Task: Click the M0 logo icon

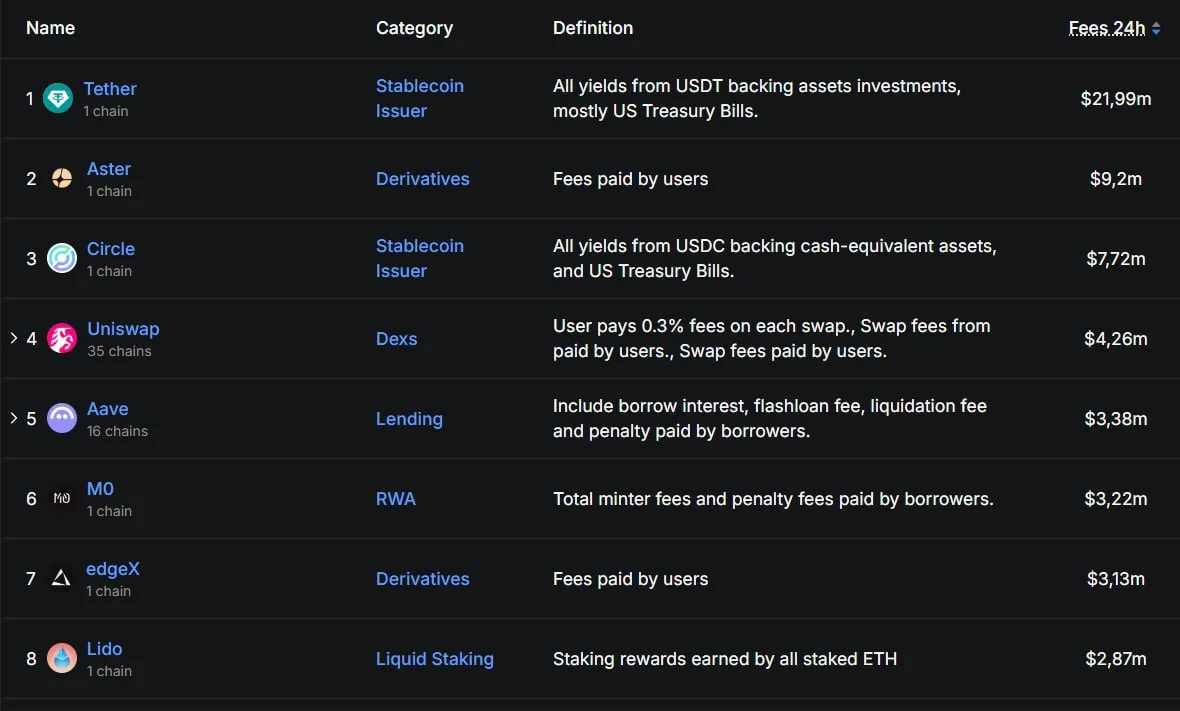Action: point(62,498)
